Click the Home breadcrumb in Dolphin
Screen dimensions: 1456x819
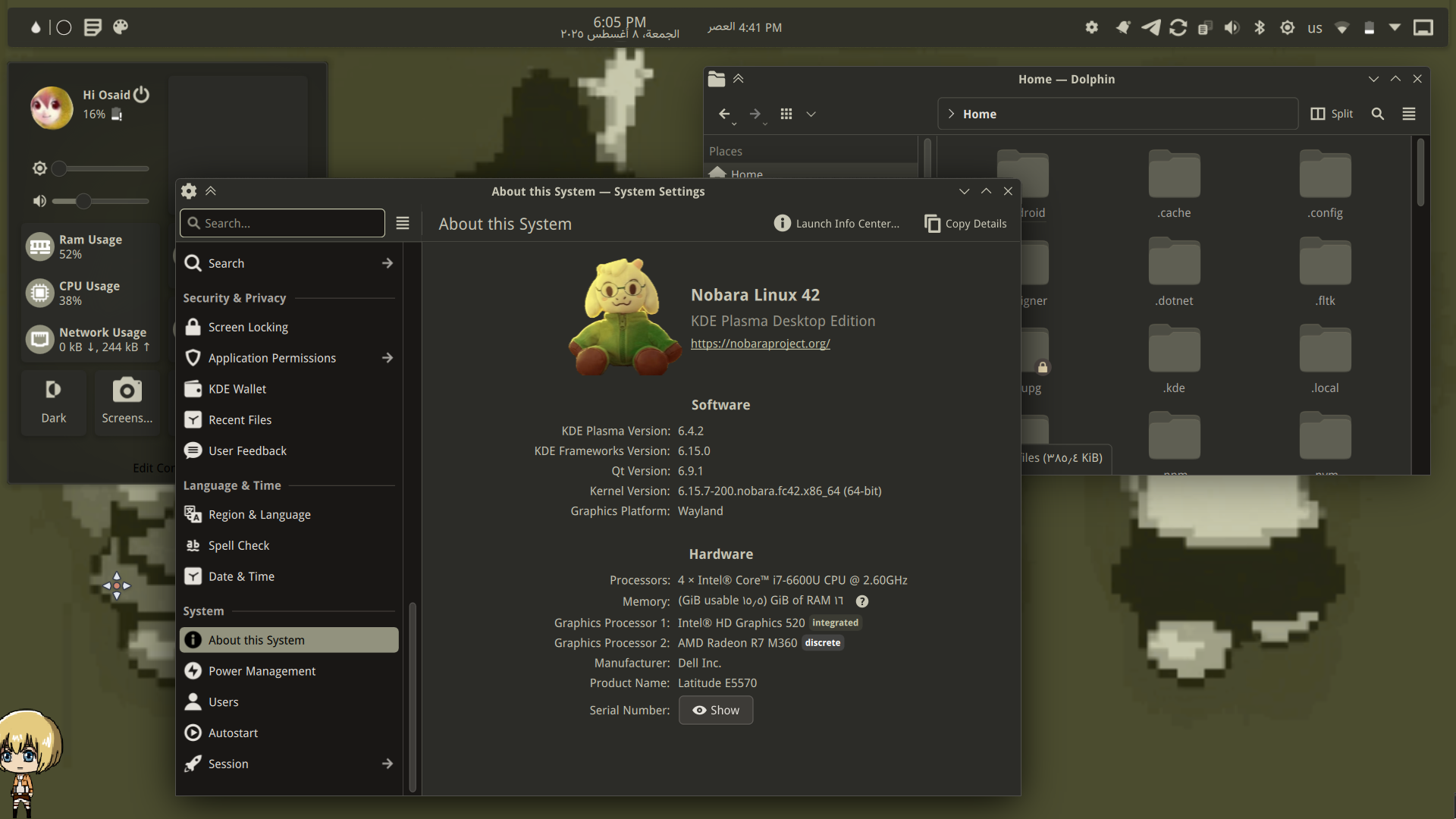(980, 114)
